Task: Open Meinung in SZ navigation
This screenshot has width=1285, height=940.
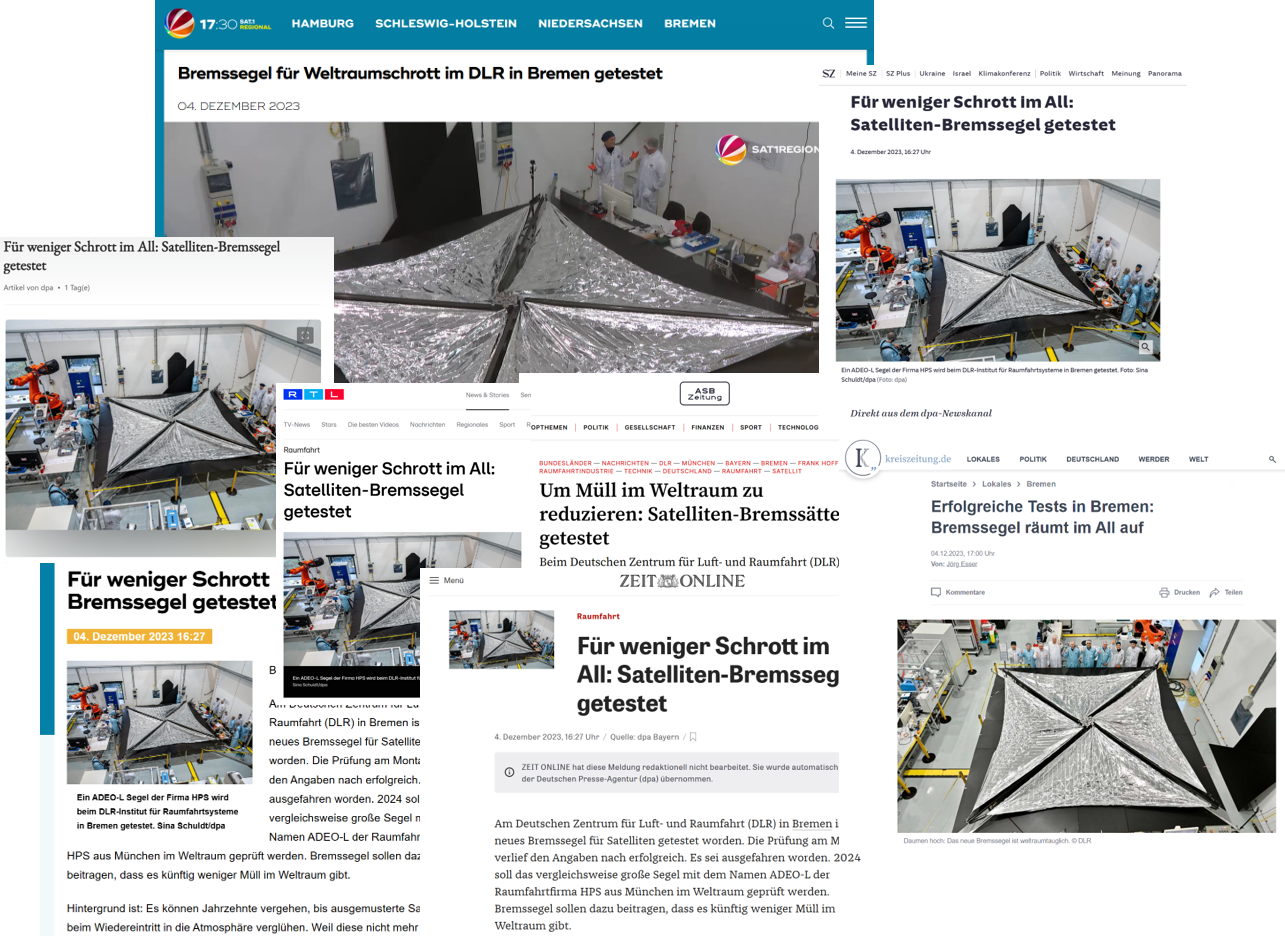Action: [x=1125, y=73]
